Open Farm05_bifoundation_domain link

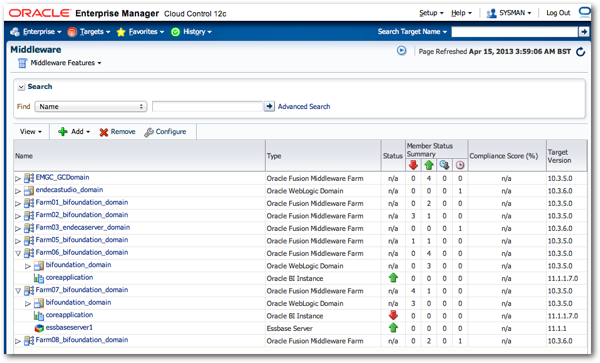(82, 240)
